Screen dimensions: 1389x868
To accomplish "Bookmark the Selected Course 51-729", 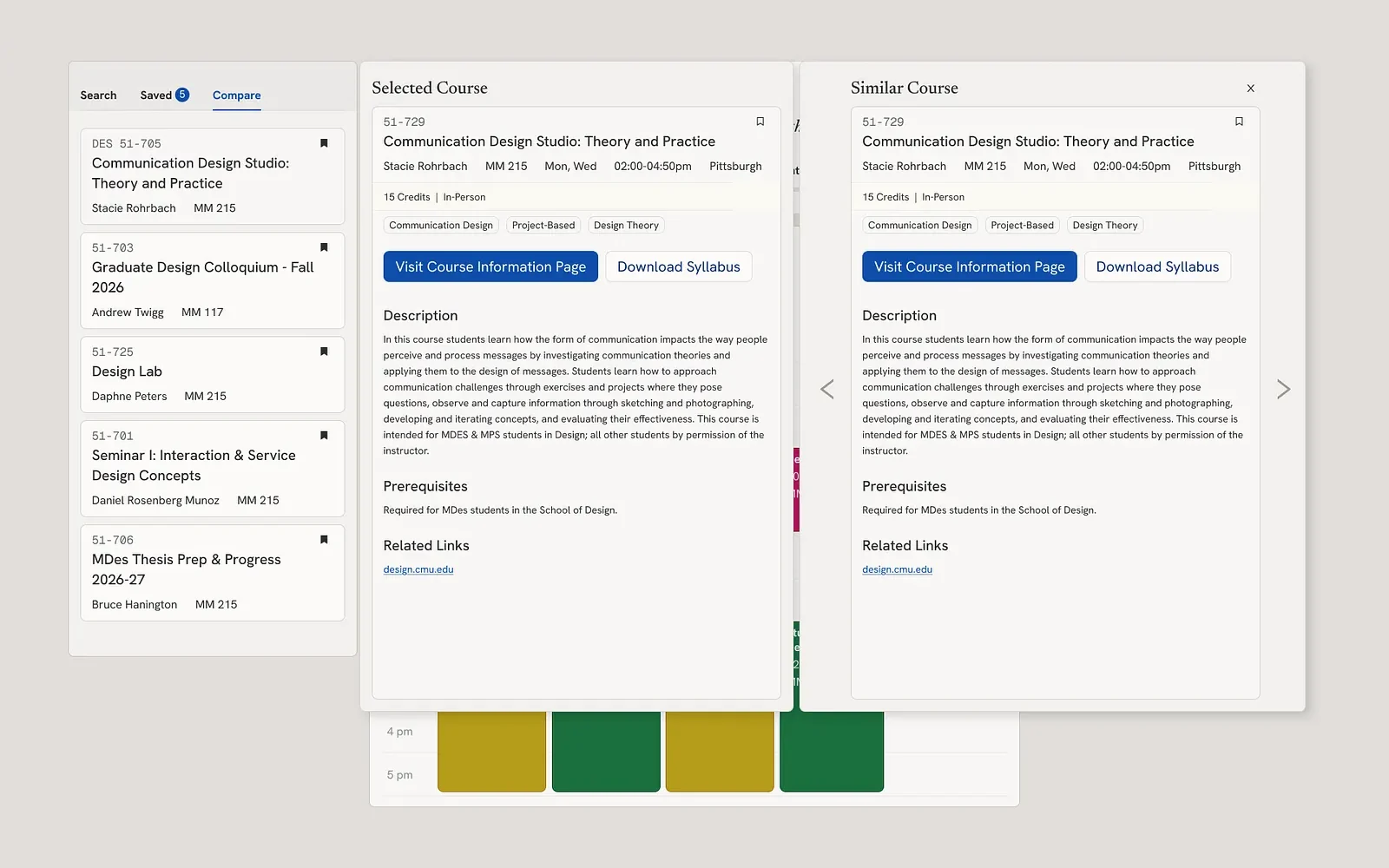I will click(760, 122).
